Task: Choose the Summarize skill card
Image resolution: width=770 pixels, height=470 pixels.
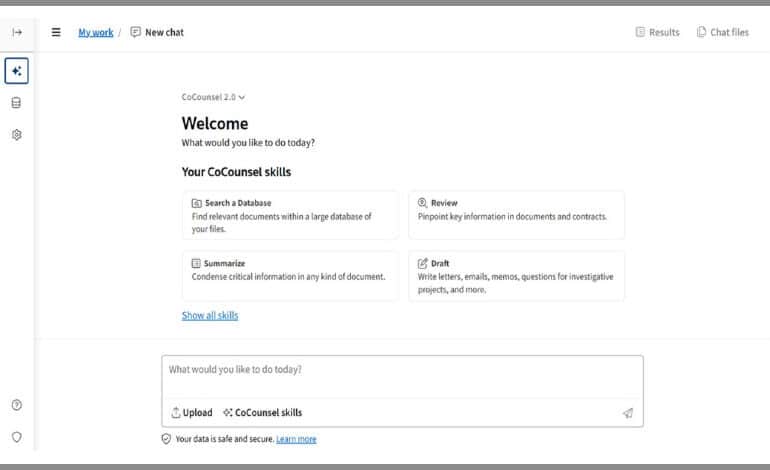Action: pos(290,276)
